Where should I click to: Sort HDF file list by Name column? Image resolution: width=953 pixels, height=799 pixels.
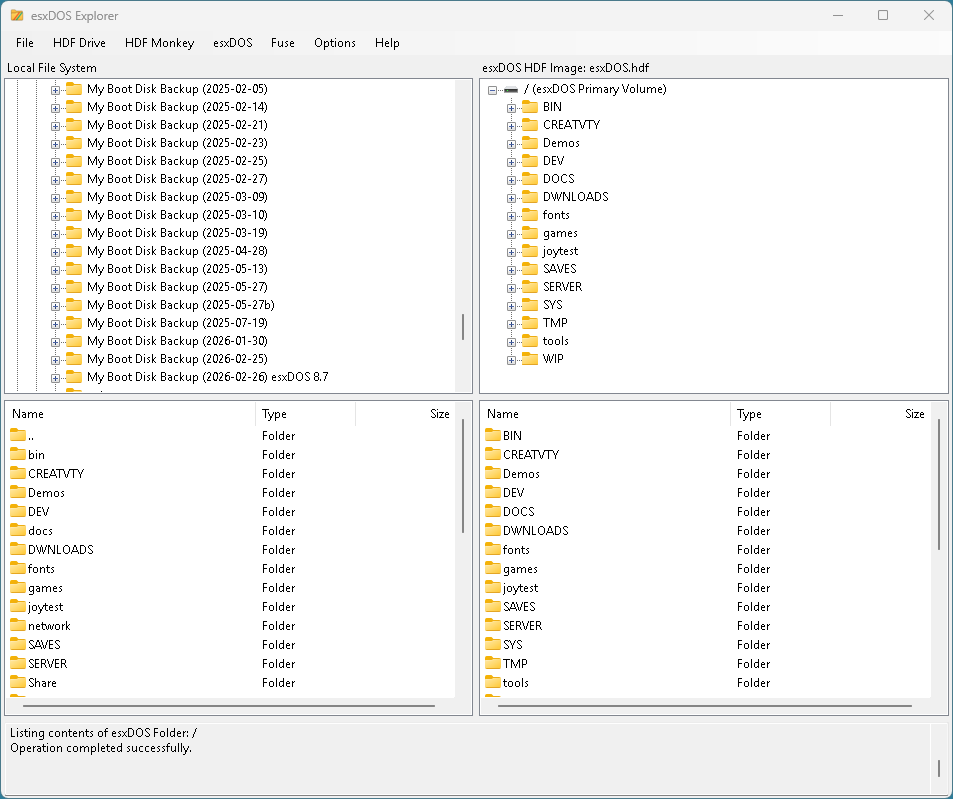coord(605,414)
